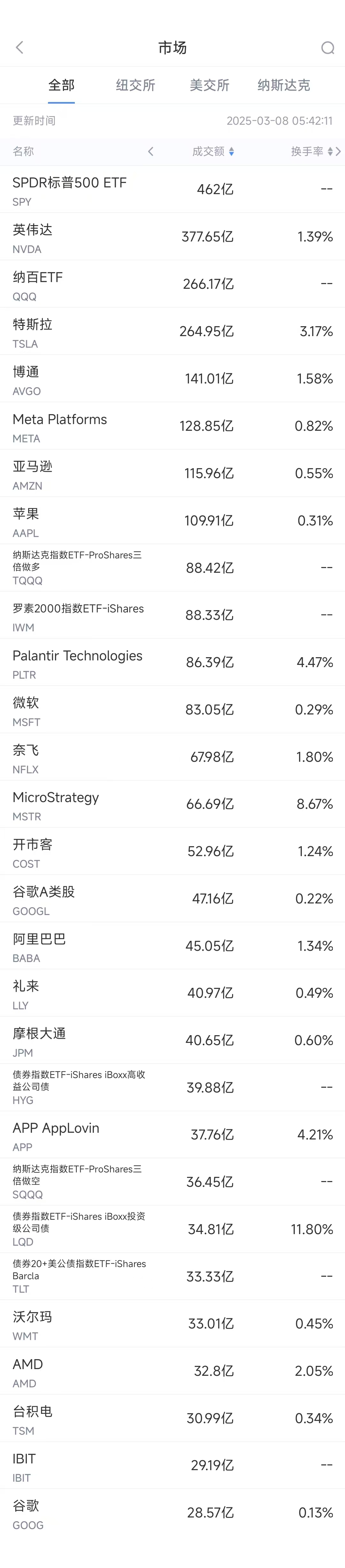Open 台积电 TSM row
The image size is (345, 1568).
(172, 1418)
